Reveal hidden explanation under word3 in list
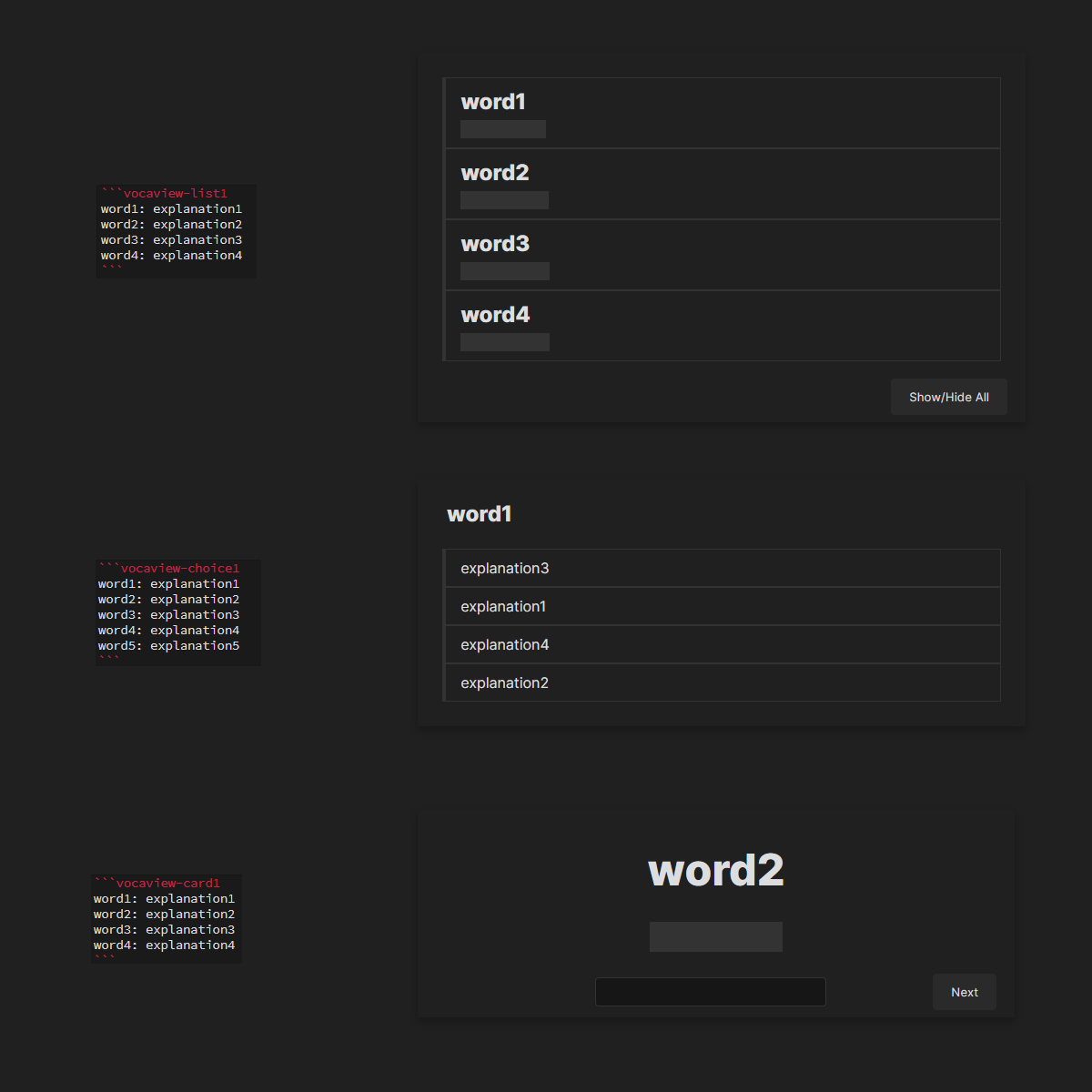Viewport: 1092px width, 1092px height. pyautogui.click(x=505, y=271)
